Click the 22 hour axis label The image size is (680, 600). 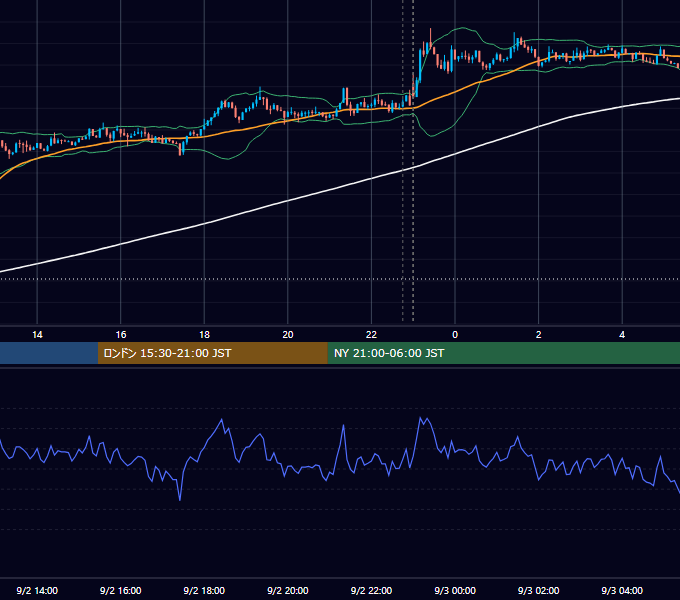point(371,335)
